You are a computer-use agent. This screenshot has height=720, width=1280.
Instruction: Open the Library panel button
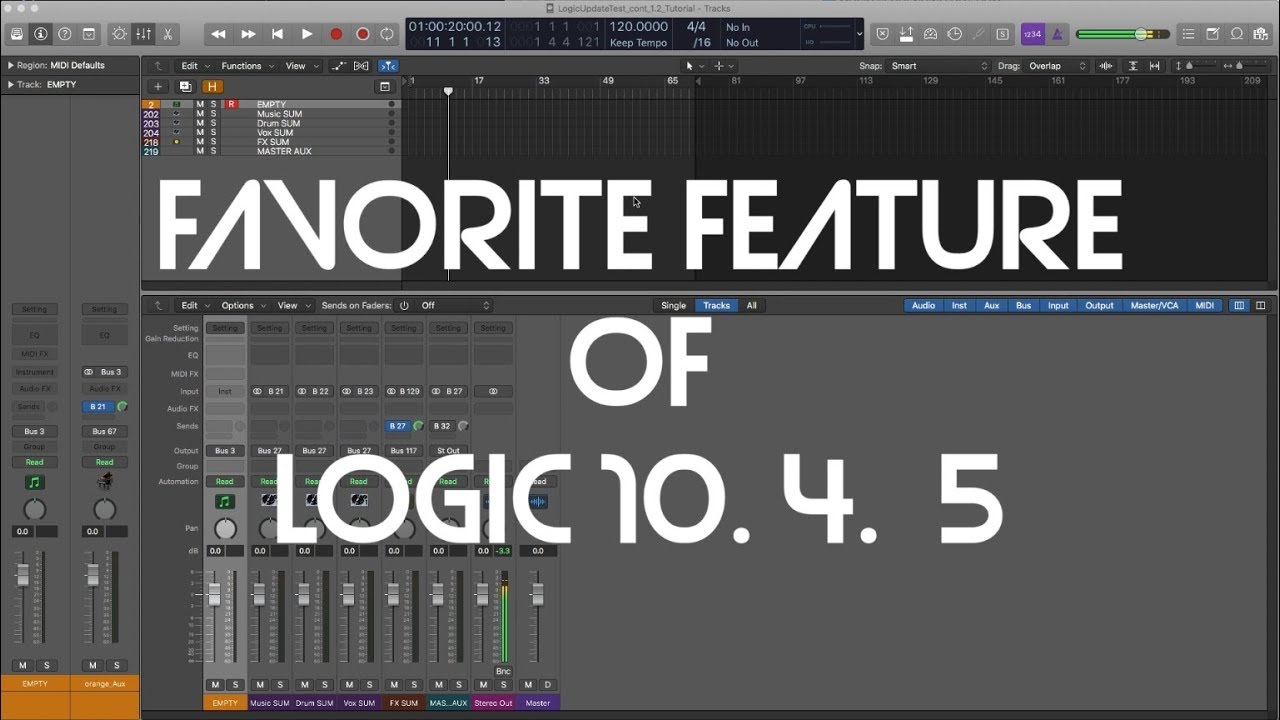click(16, 34)
